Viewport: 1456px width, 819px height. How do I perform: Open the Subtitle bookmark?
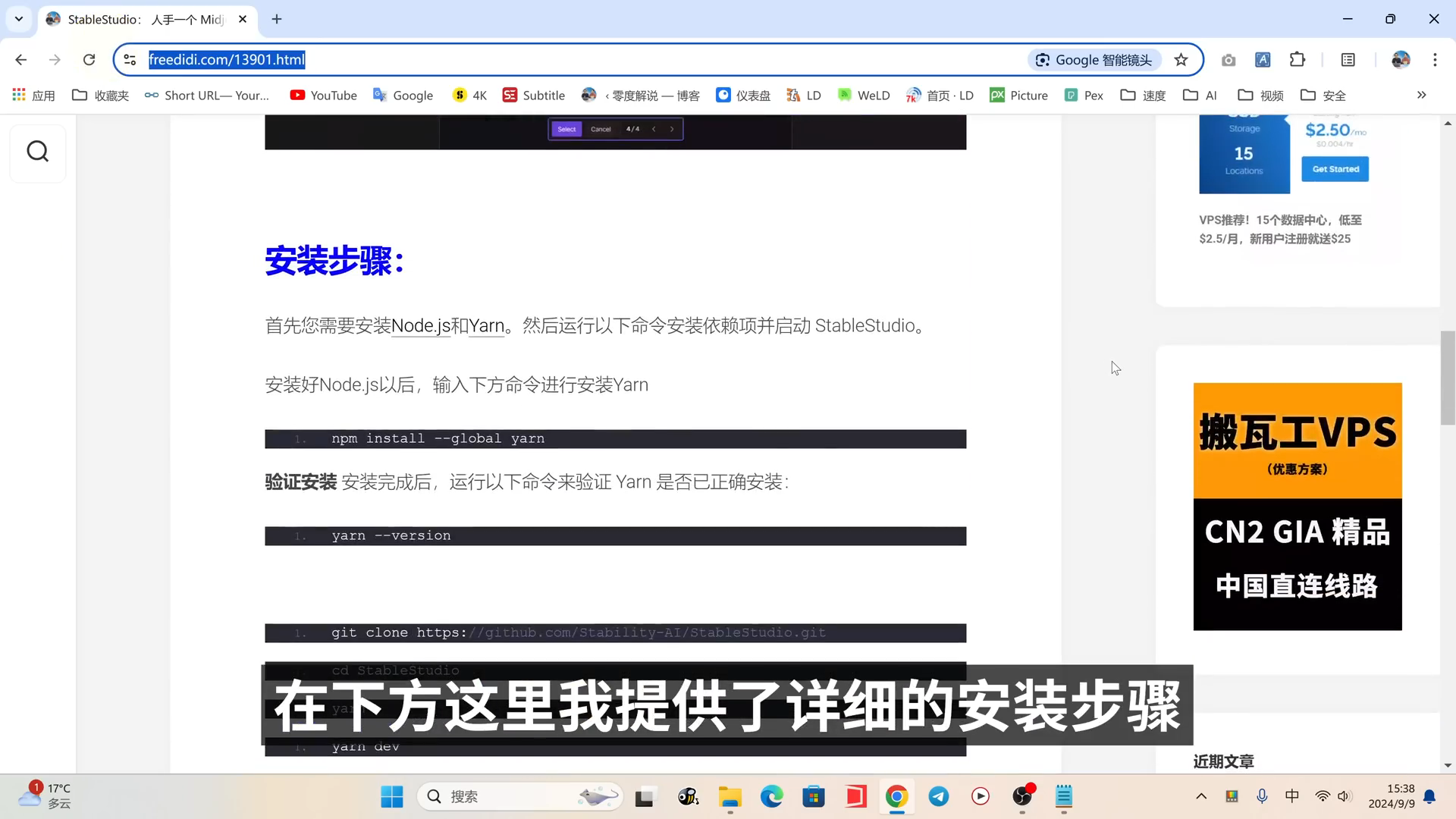pyautogui.click(x=533, y=95)
